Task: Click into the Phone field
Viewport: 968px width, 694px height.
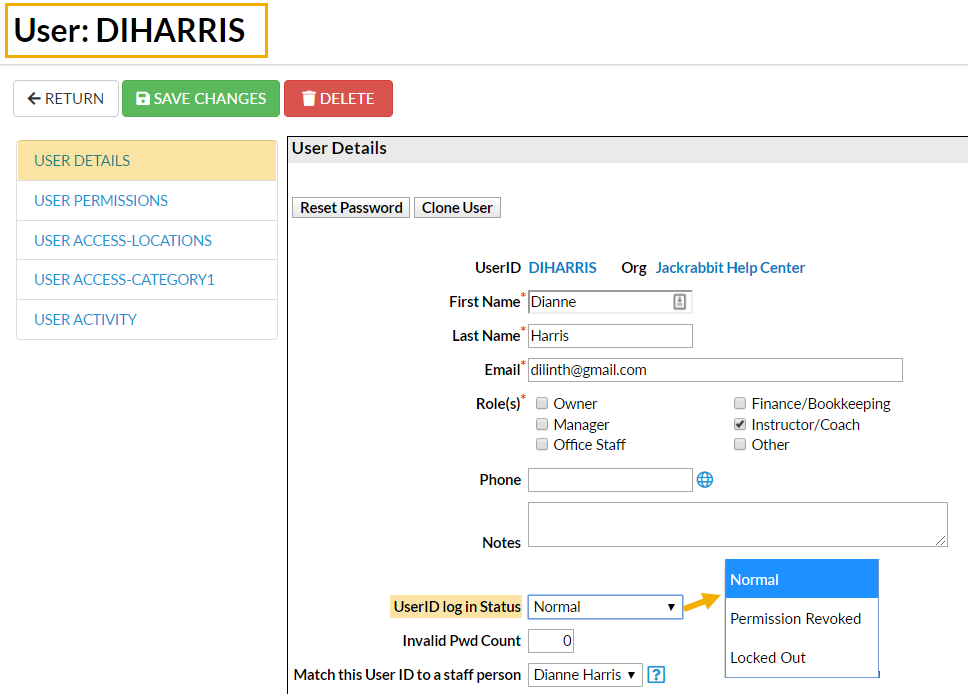Action: point(610,480)
